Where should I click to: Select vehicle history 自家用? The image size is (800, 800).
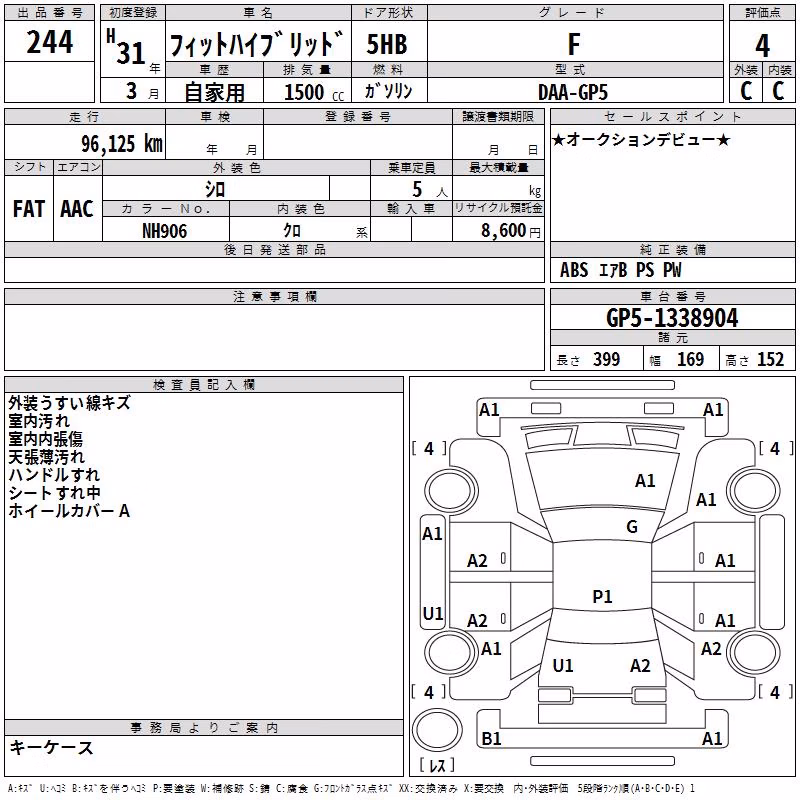coord(214,92)
